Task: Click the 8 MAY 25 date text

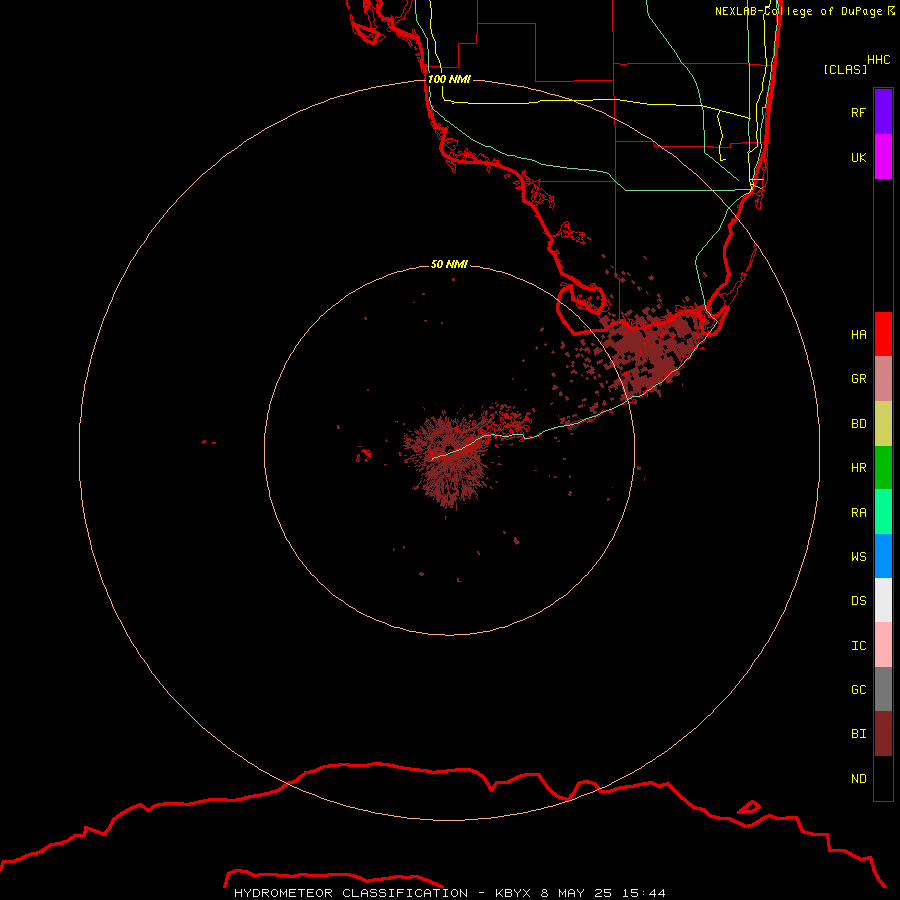Action: [576, 893]
